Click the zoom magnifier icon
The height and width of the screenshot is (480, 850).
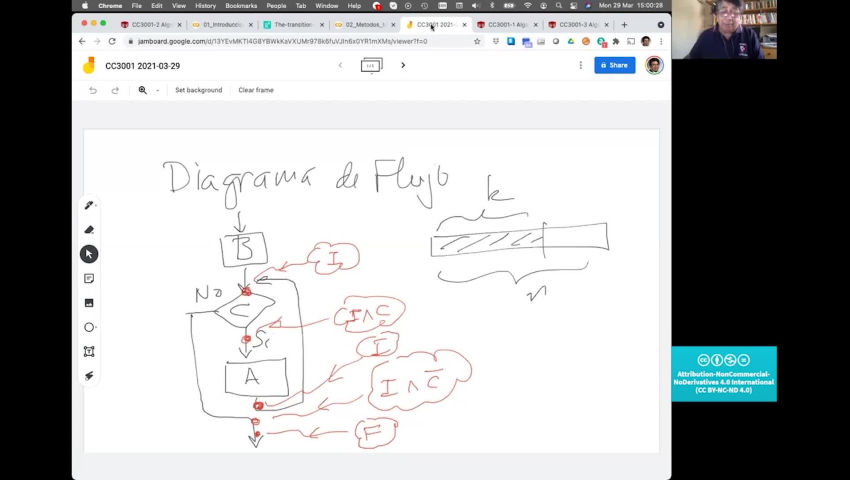143,90
